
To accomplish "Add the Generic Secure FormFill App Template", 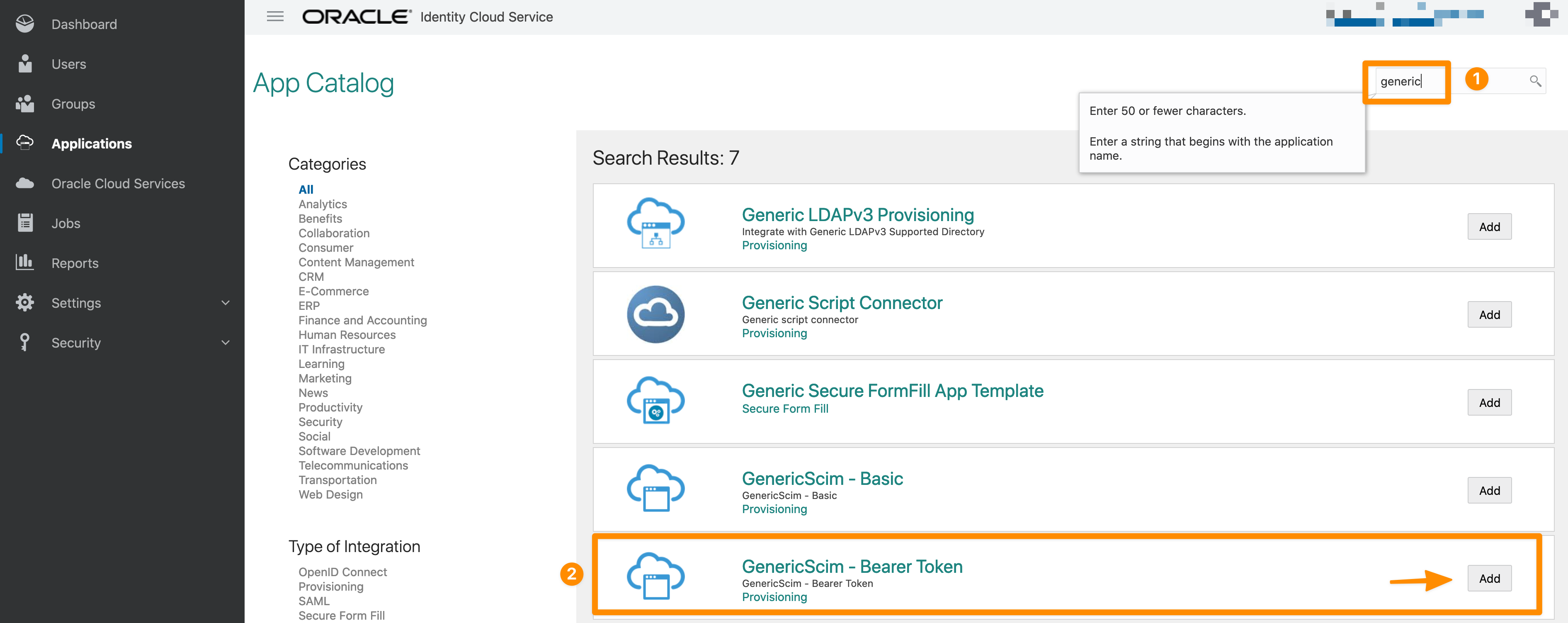I will (1489, 403).
